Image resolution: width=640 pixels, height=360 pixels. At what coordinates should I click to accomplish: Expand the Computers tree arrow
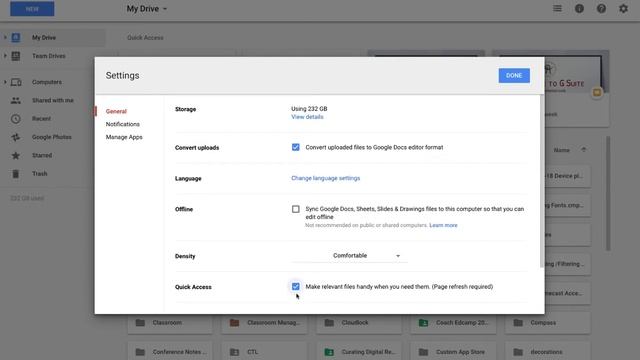[x=5, y=82]
